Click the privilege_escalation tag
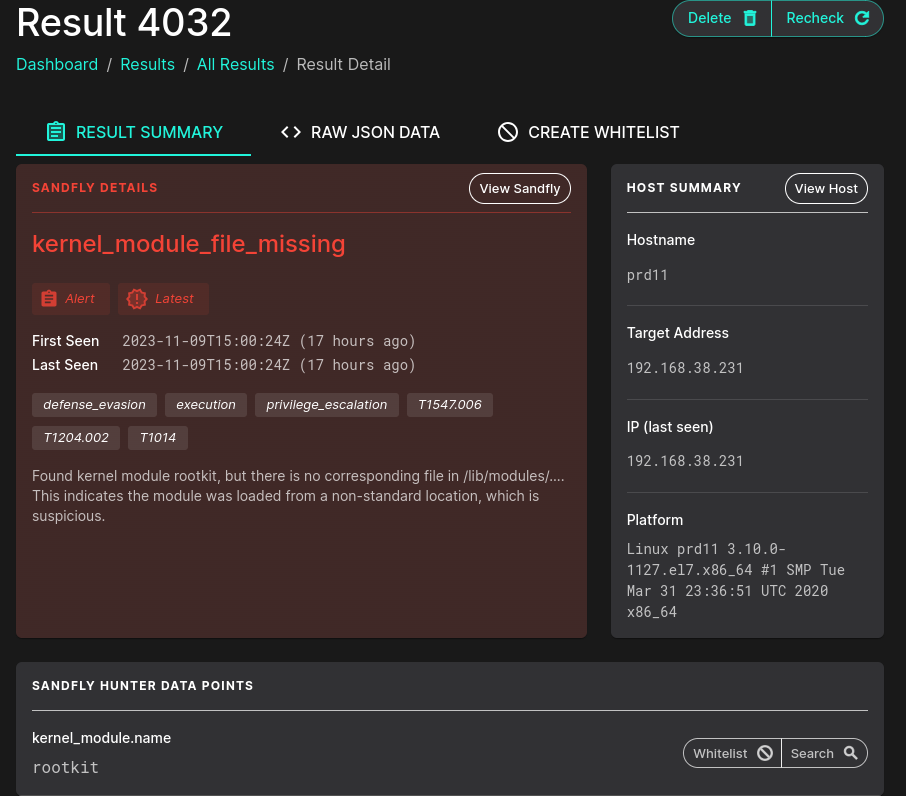The height and width of the screenshot is (796, 906). [326, 405]
